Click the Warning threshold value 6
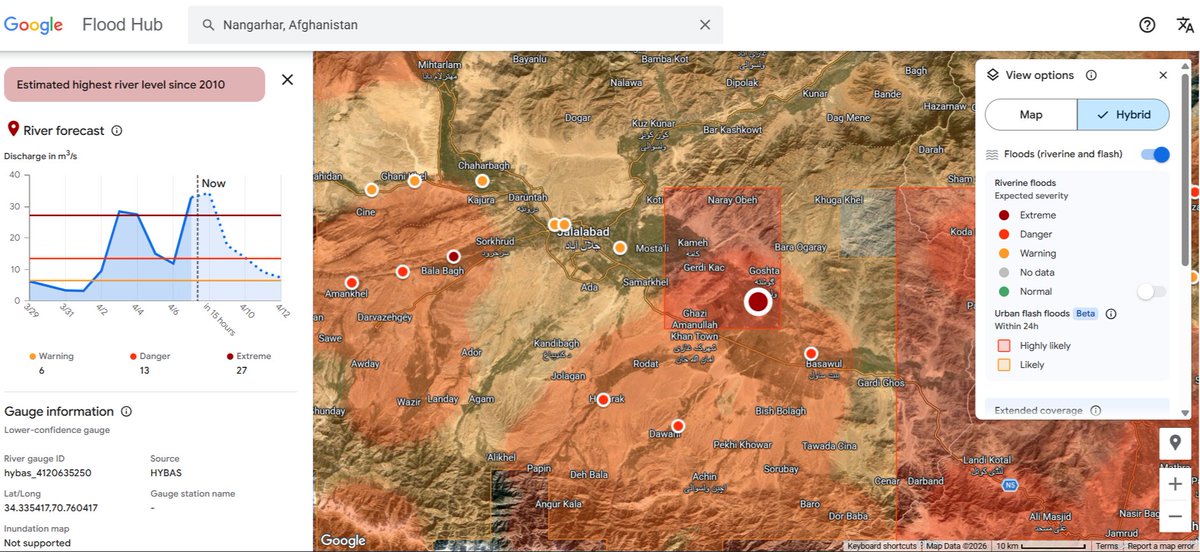Screen dimensions: 1200x552 (x=41, y=370)
